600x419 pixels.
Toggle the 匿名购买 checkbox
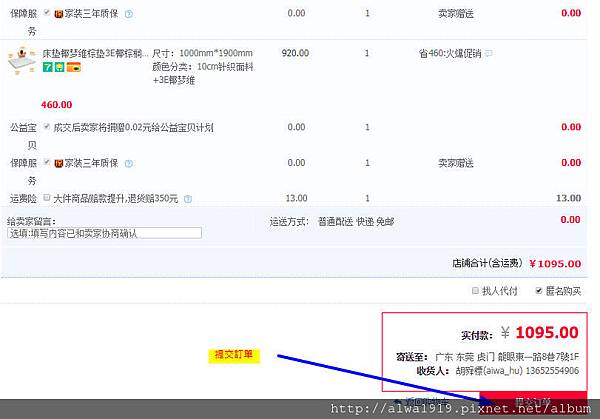point(539,291)
